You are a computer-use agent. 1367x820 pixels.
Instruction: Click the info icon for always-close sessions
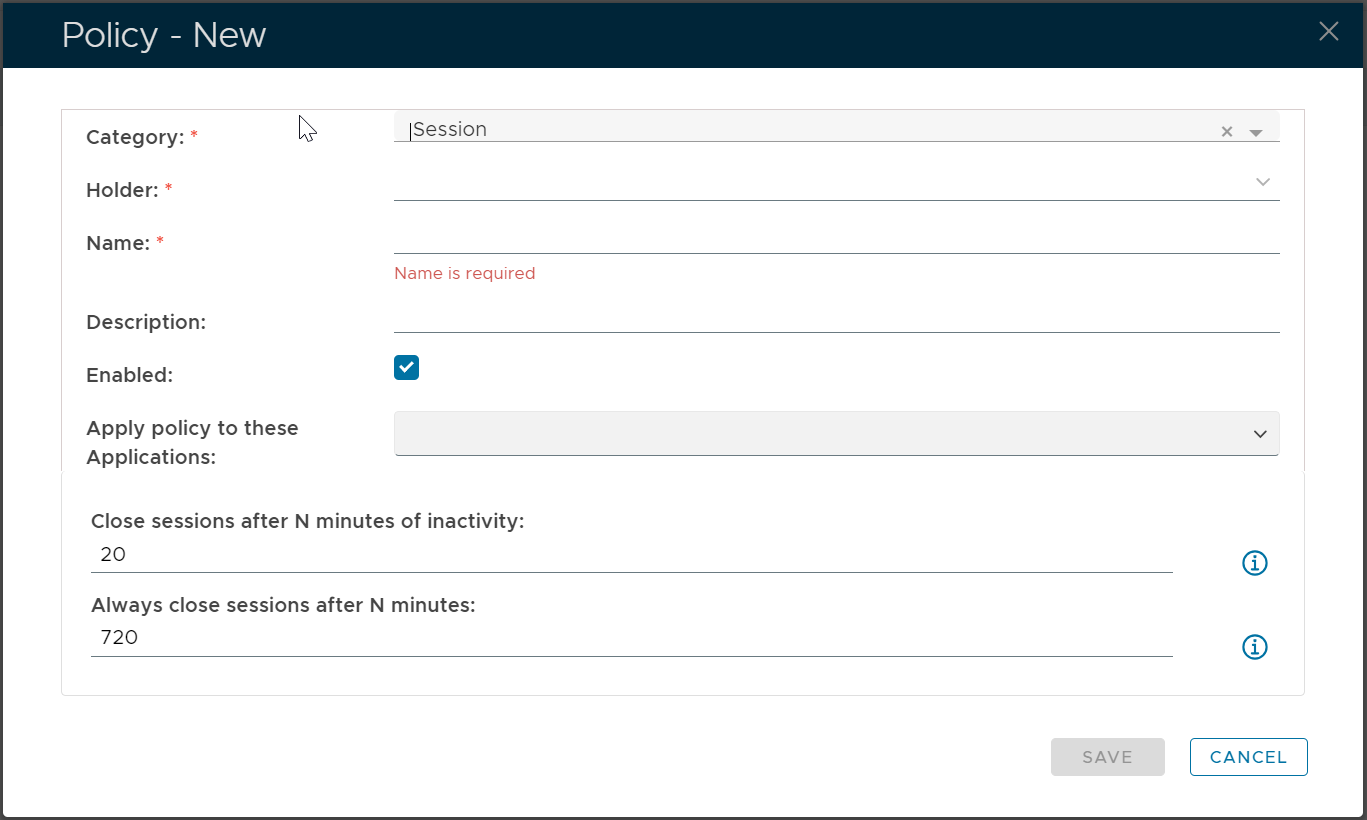point(1254,647)
